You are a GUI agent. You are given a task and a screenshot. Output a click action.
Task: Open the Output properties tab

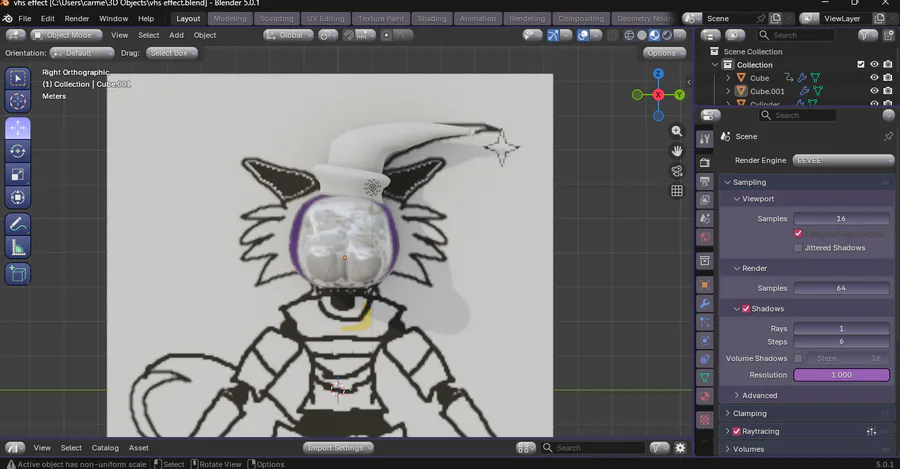point(705,181)
